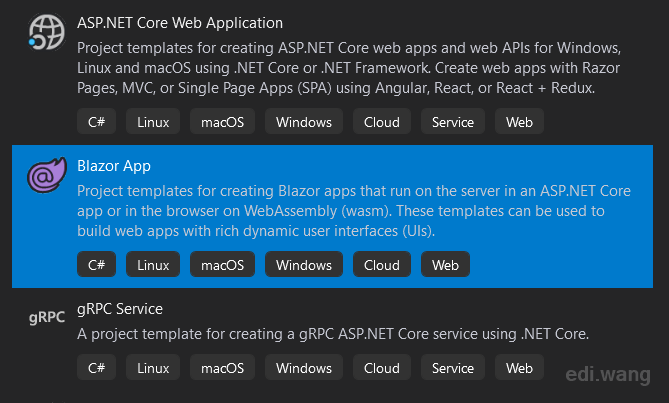Click the Linux tag in Blazor App

pos(153,265)
